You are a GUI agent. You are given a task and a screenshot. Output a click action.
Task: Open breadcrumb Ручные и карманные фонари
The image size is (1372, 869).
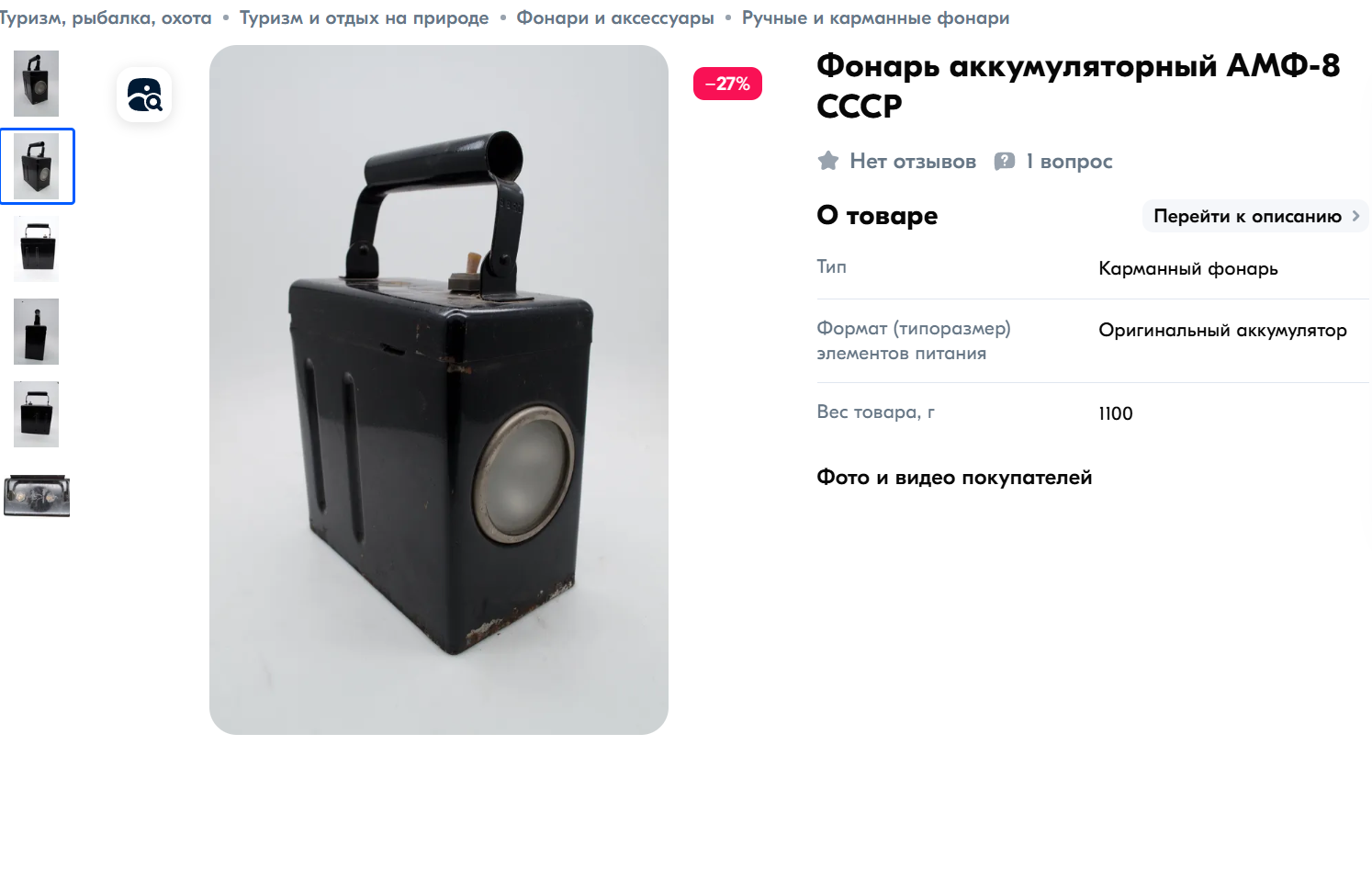(x=876, y=18)
